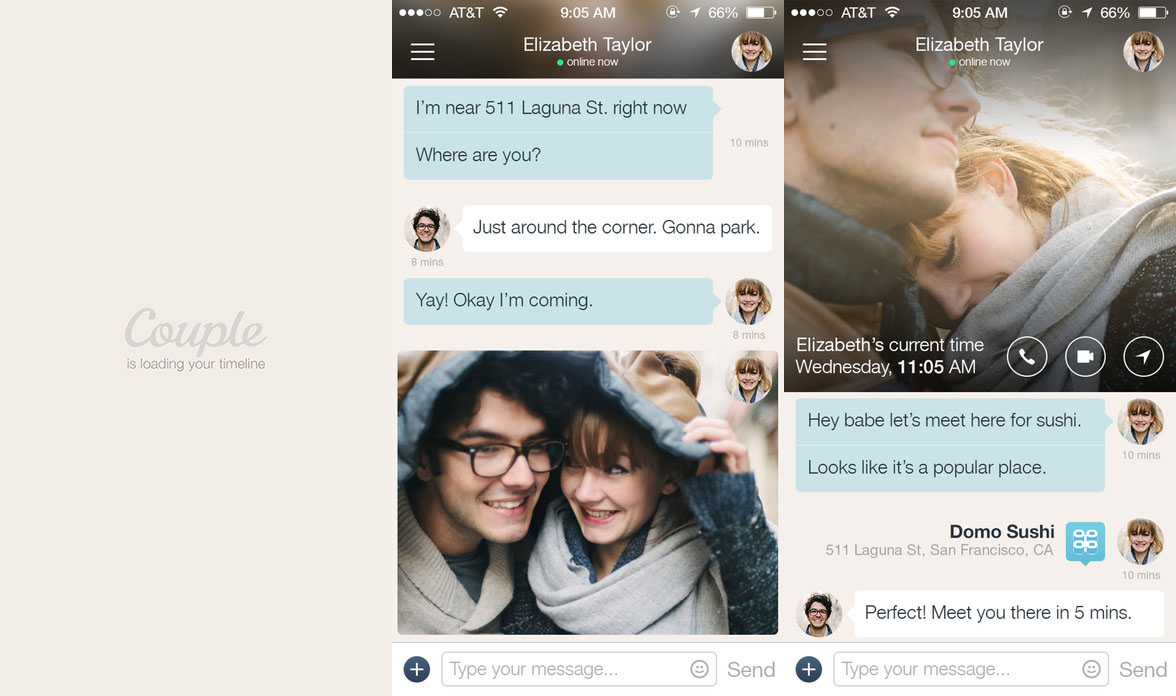Image resolution: width=1176 pixels, height=696 pixels.
Task: Open the Domo Sushi place icon
Action: [x=1085, y=541]
